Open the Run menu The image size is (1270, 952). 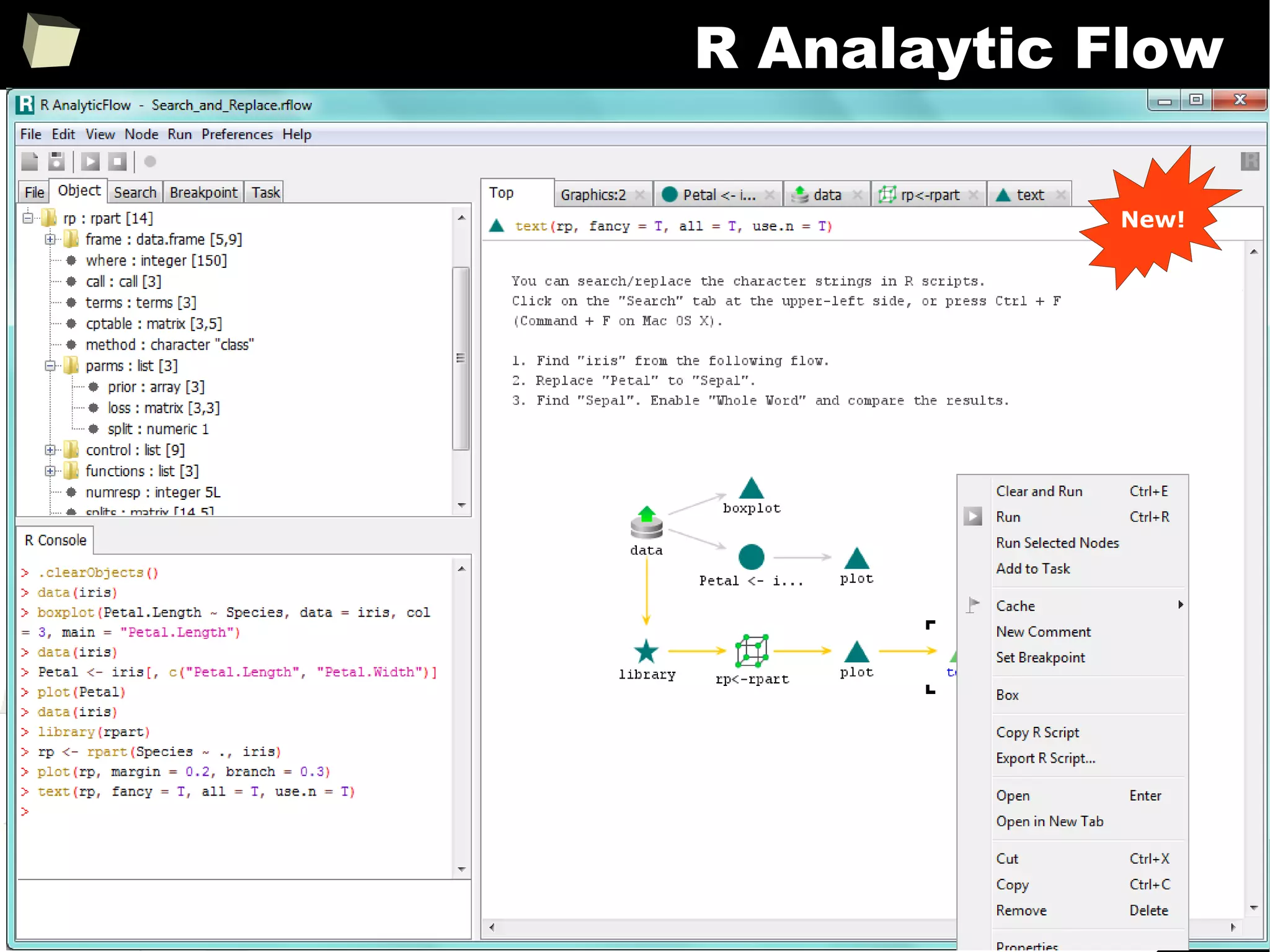pyautogui.click(x=180, y=135)
